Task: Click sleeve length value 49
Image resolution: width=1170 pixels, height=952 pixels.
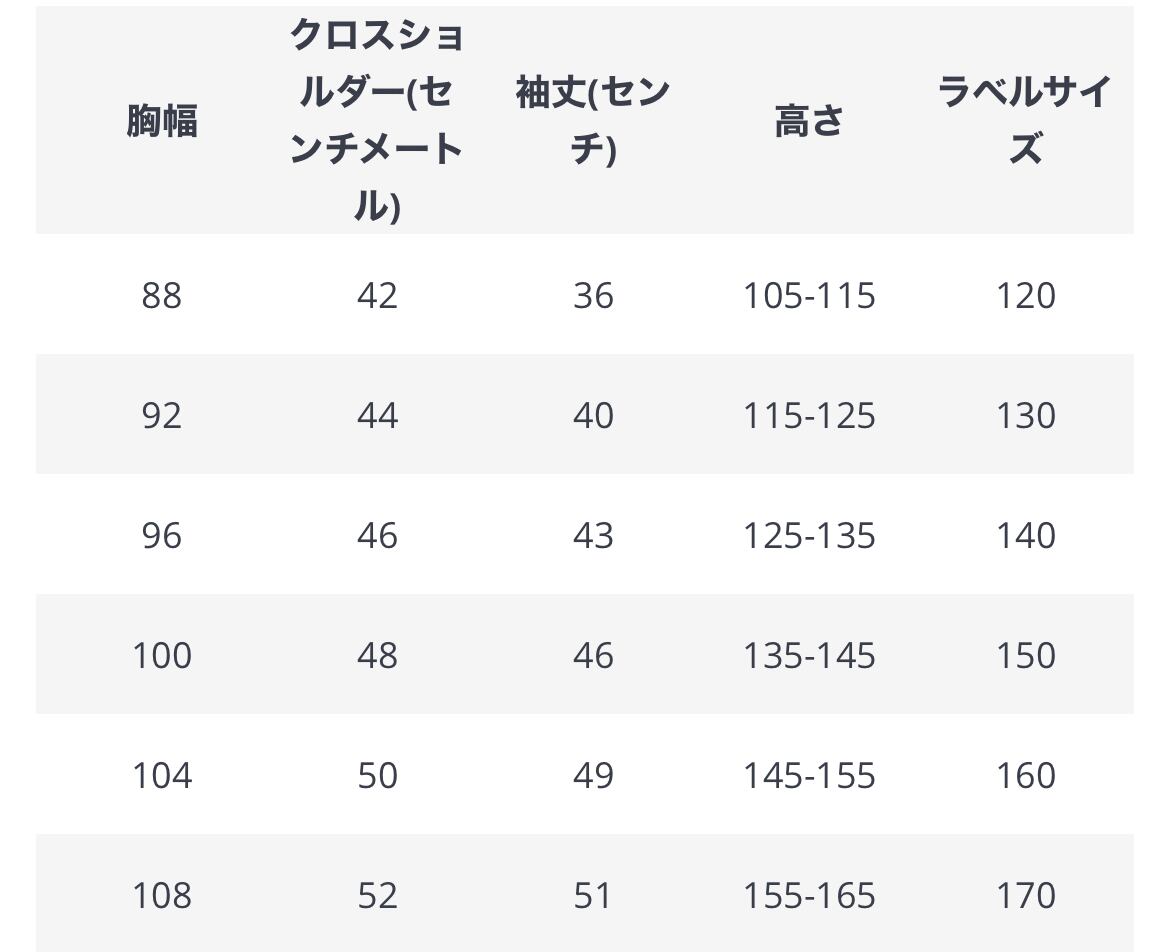Action: click(593, 776)
